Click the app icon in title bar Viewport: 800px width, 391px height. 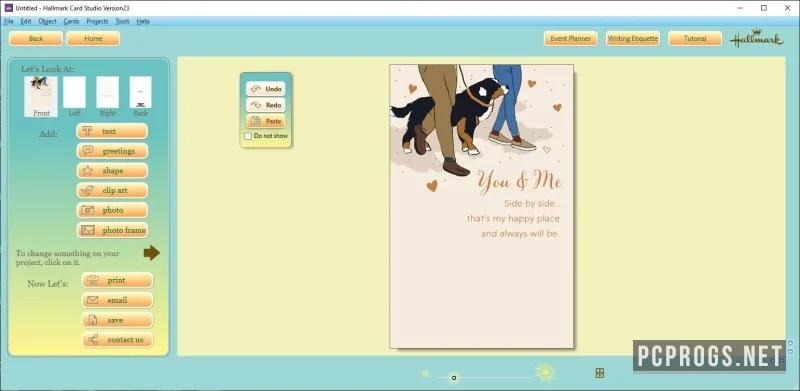(x=8, y=8)
